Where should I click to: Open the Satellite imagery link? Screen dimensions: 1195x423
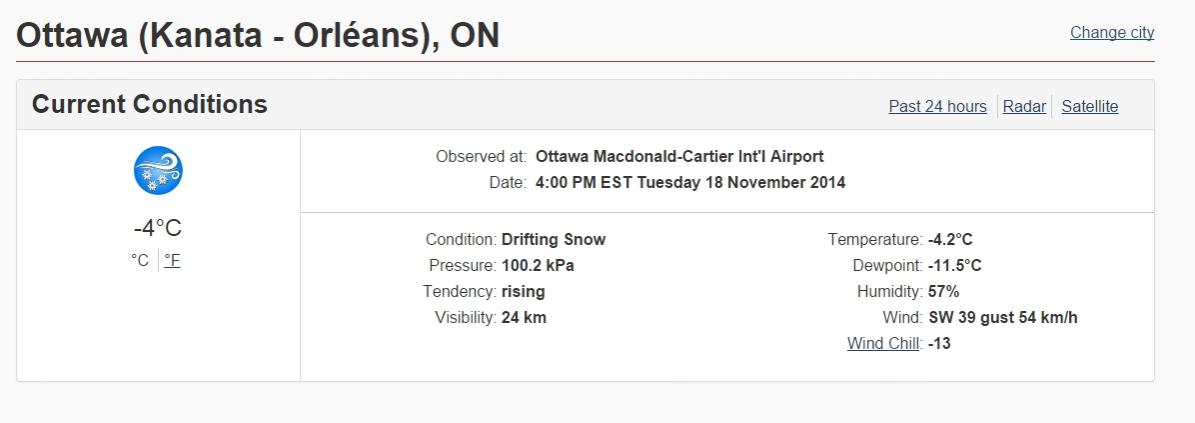coord(1089,107)
